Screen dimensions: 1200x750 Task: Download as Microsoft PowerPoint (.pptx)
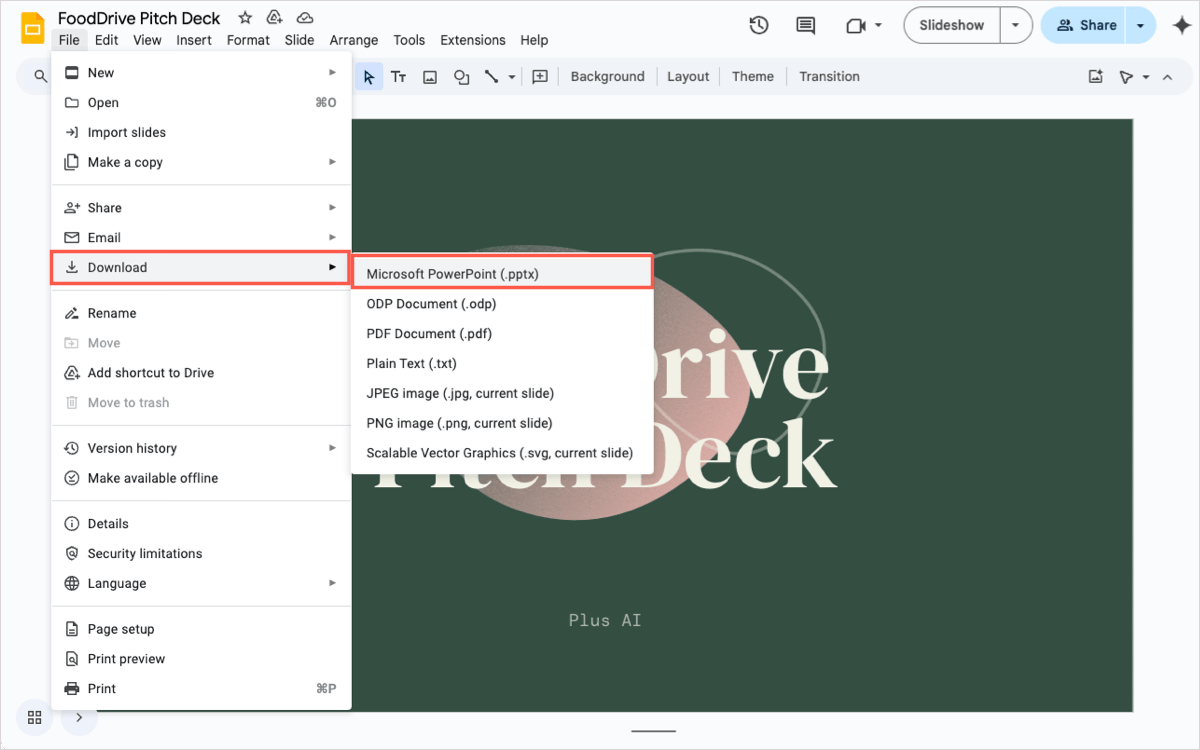(x=502, y=274)
